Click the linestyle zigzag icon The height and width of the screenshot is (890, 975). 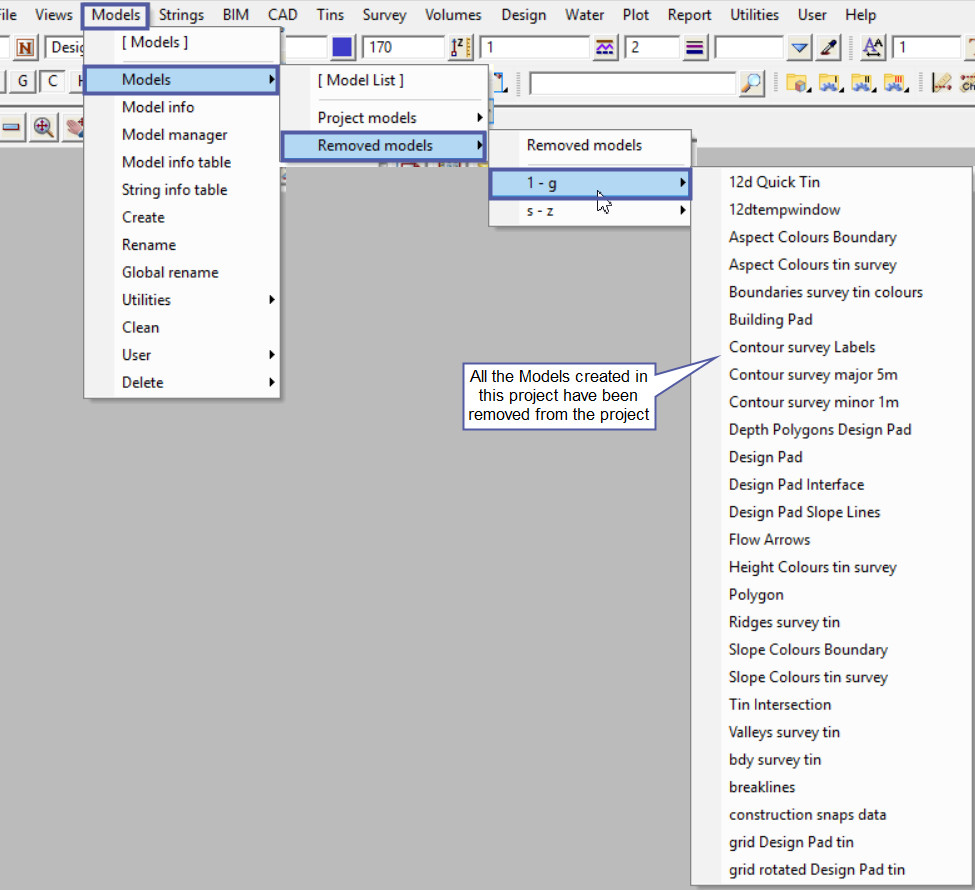(604, 47)
